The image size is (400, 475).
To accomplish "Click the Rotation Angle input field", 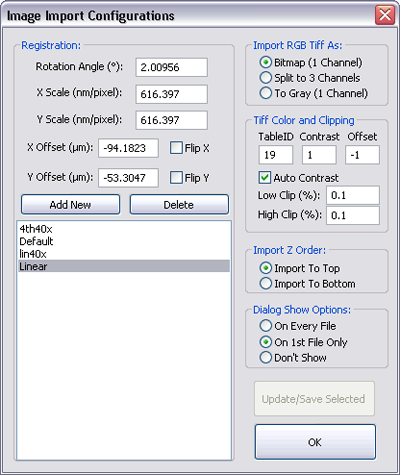I will coord(171,67).
